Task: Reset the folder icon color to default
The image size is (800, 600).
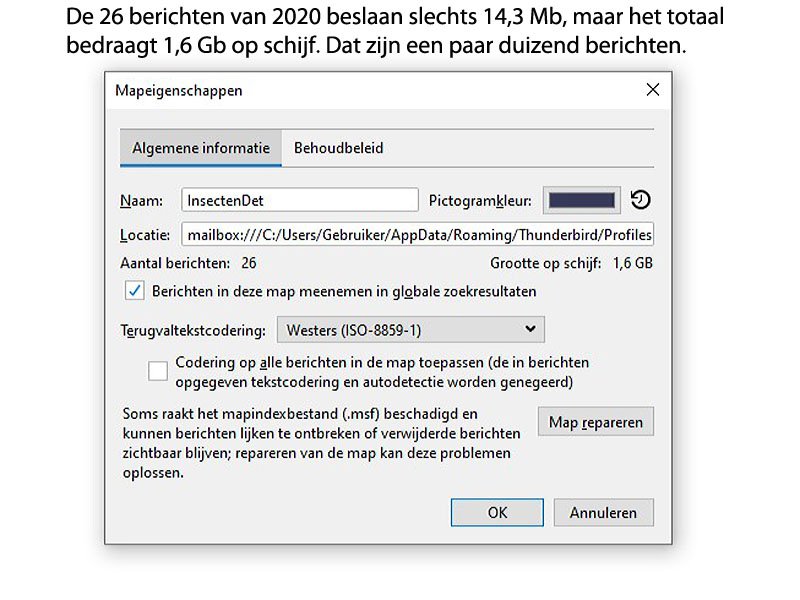Action: pos(641,200)
